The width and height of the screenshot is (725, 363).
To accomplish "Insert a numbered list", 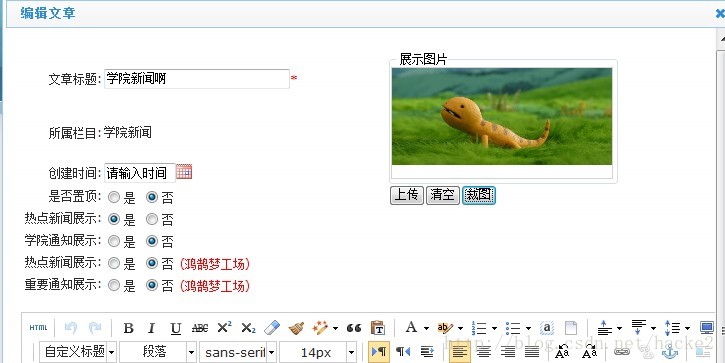I will (x=479, y=328).
